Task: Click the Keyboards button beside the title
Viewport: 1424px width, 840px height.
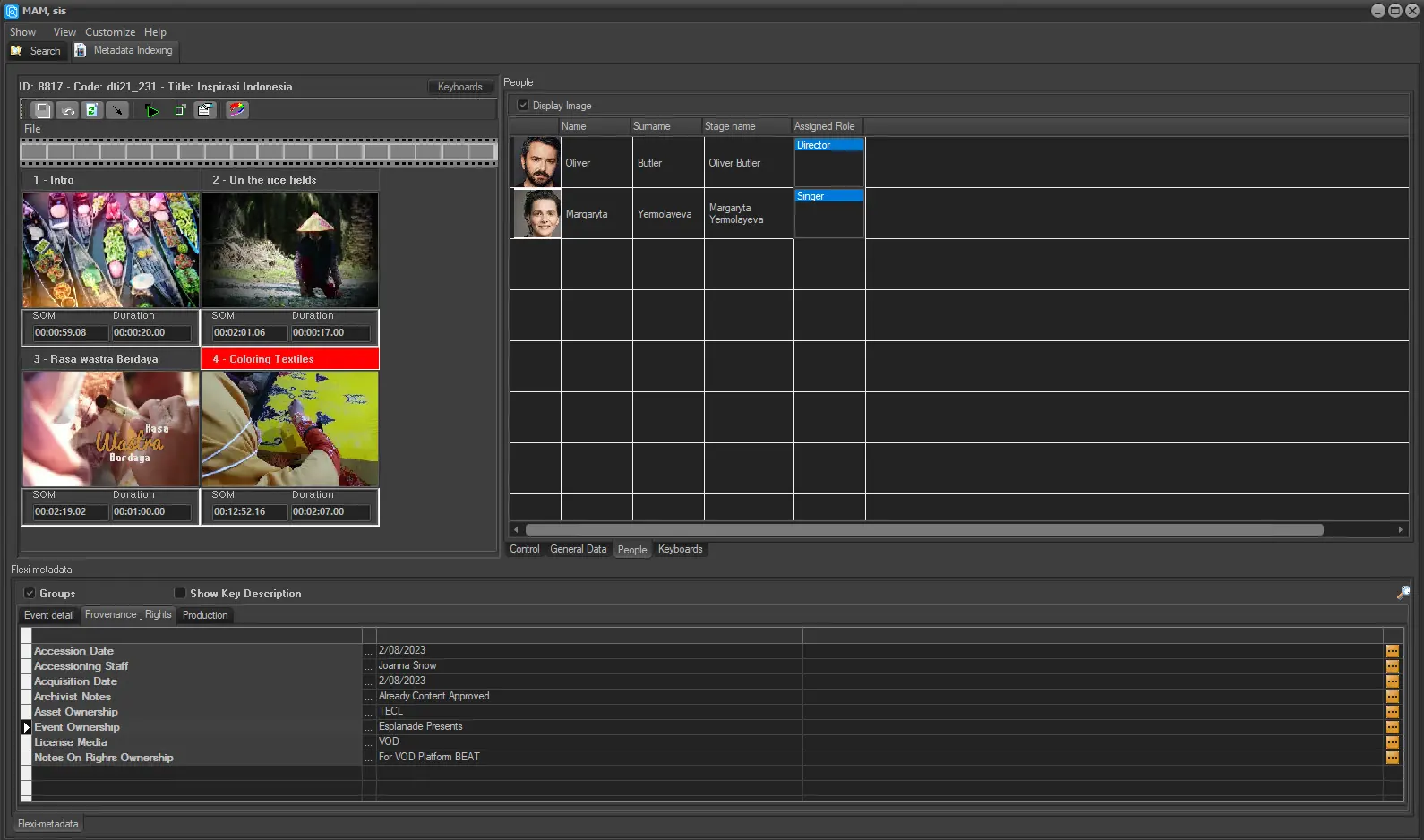Action: [459, 87]
